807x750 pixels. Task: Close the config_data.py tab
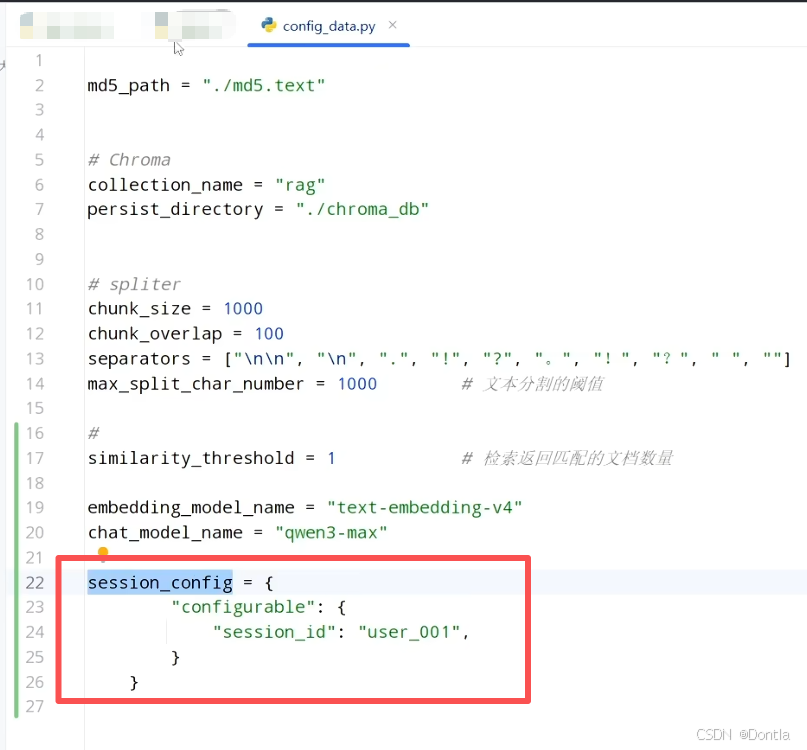click(x=393, y=25)
